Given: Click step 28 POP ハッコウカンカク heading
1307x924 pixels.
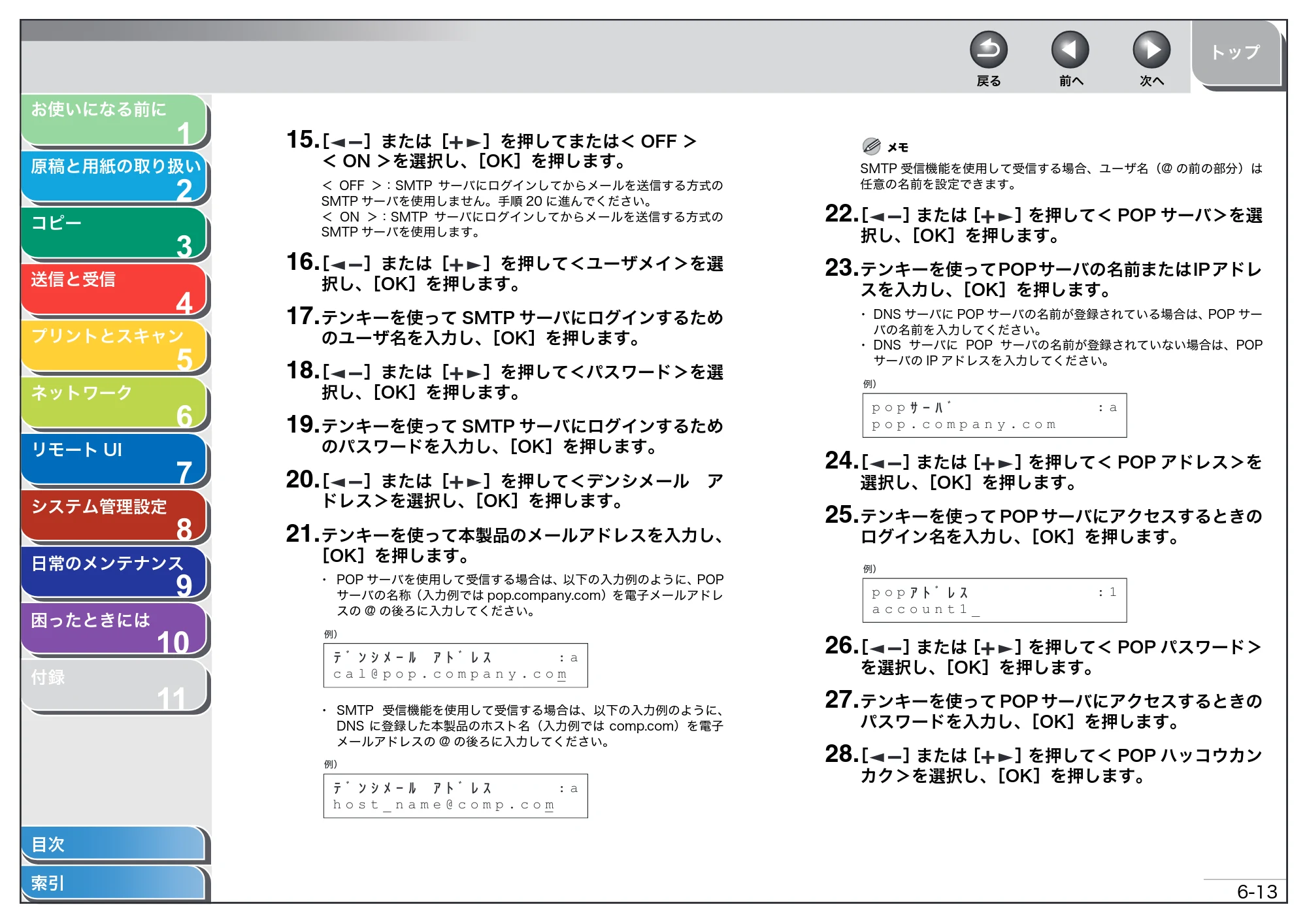Looking at the screenshot, I should click(1044, 765).
